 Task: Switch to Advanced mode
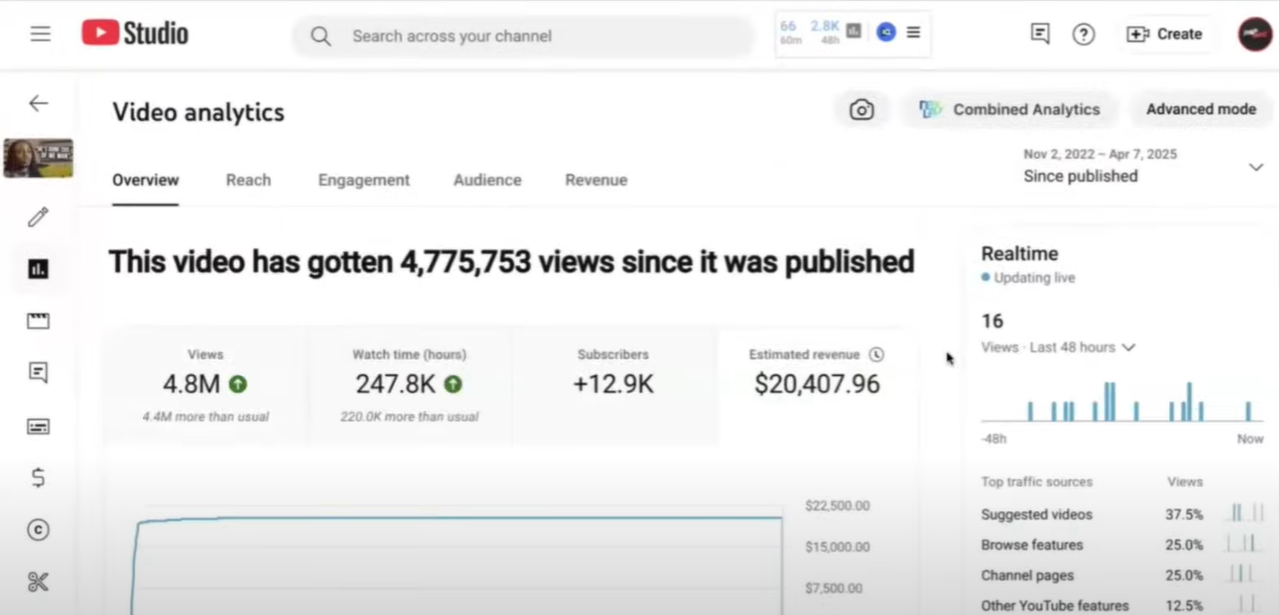[1200, 109]
